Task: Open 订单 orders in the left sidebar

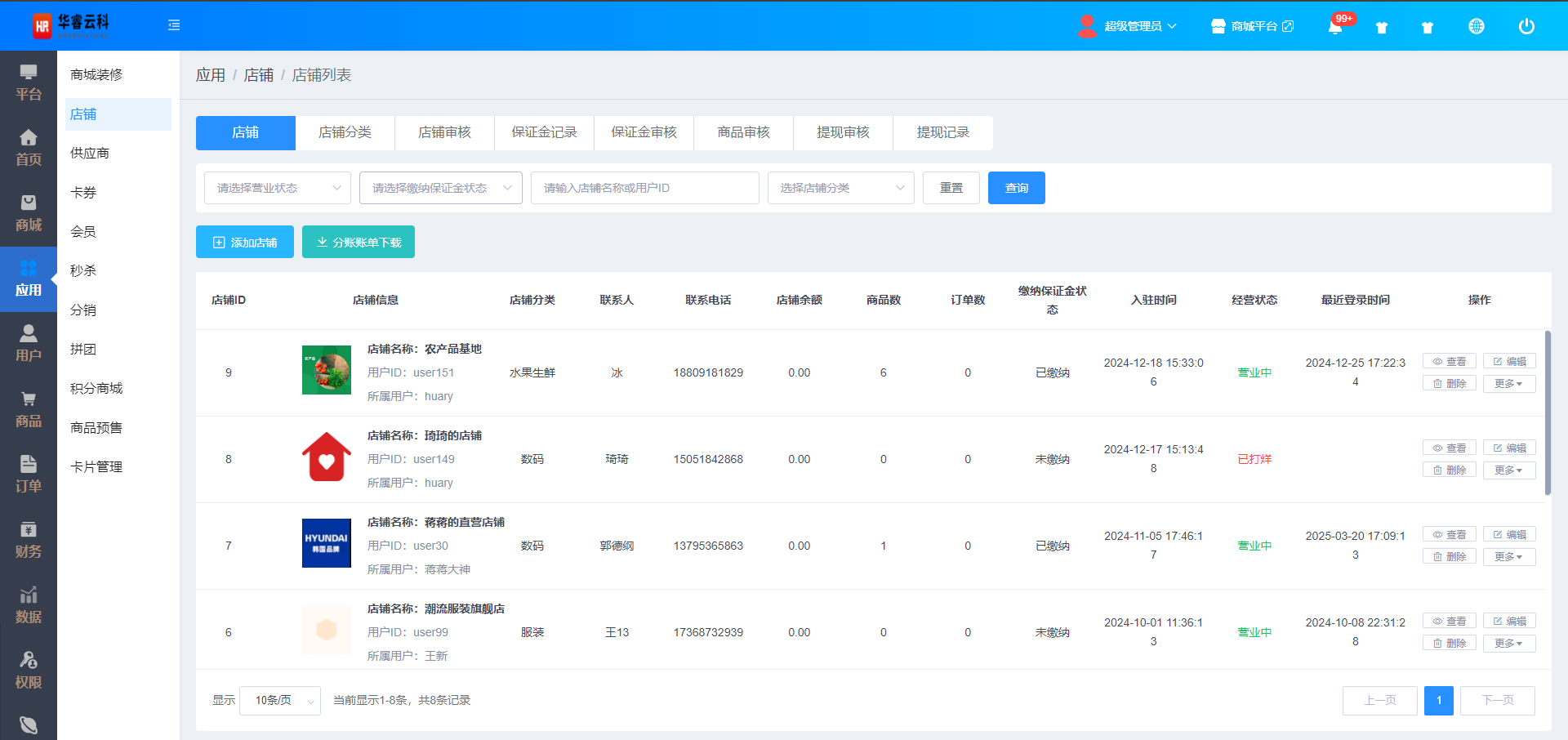Action: coord(29,475)
